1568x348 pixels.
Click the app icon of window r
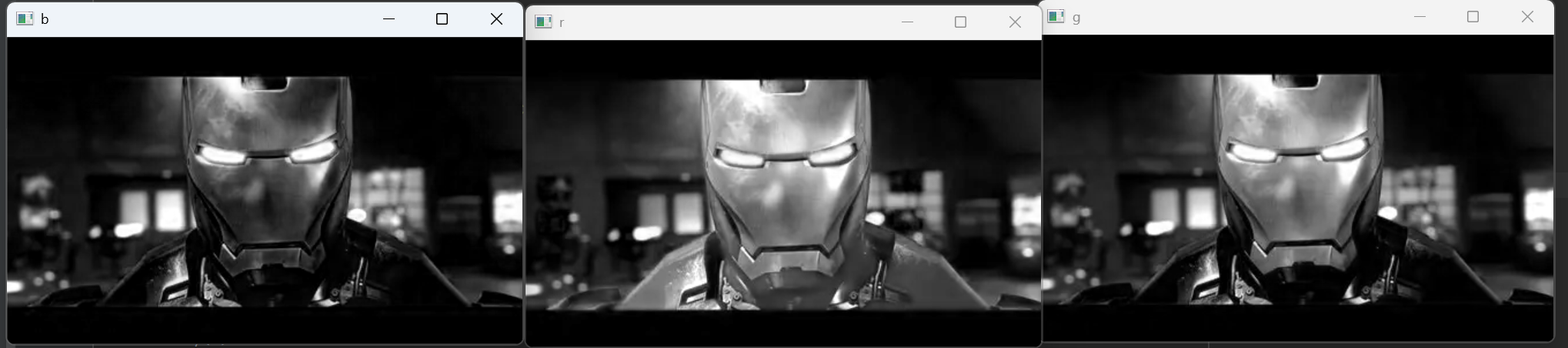(544, 22)
